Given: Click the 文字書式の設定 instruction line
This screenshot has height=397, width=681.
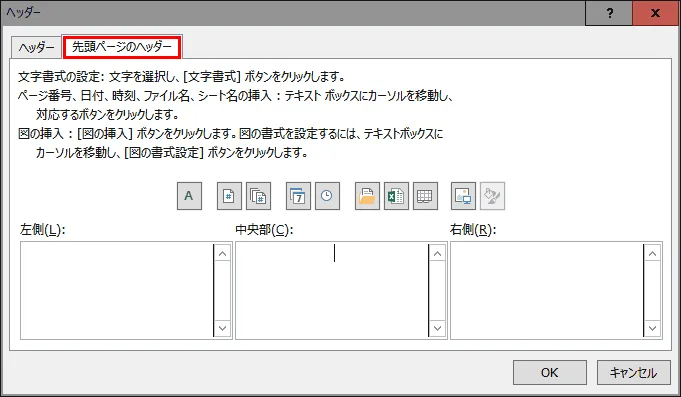Looking at the screenshot, I should click(182, 77).
